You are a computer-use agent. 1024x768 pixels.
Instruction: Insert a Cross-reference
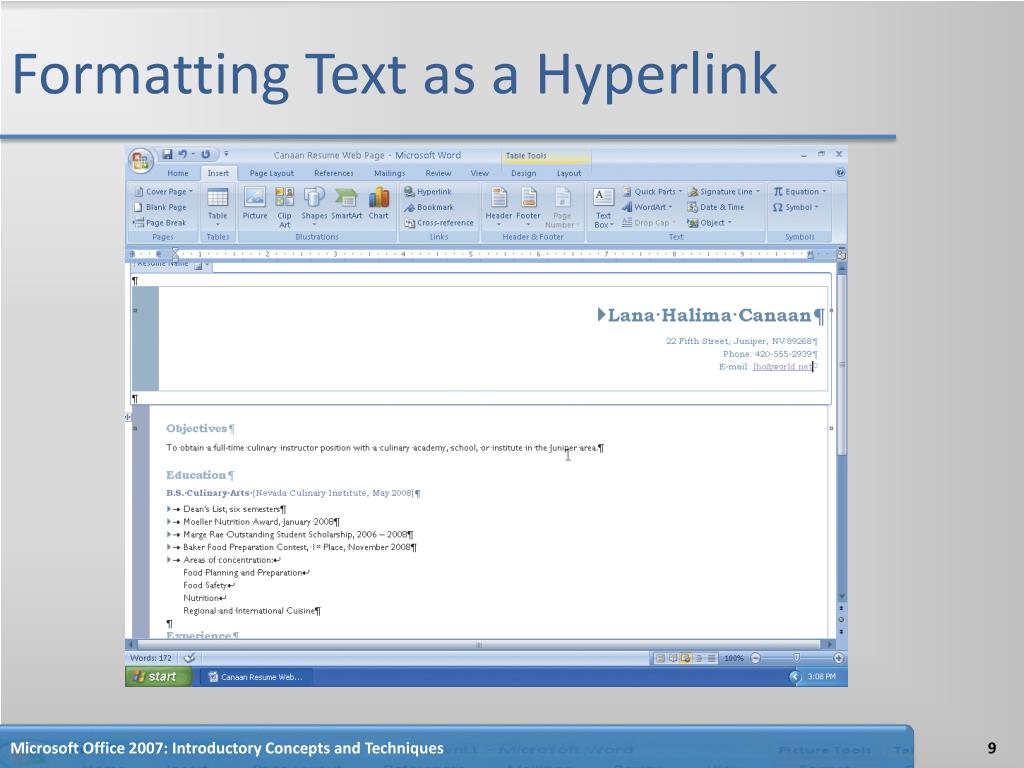tap(438, 223)
